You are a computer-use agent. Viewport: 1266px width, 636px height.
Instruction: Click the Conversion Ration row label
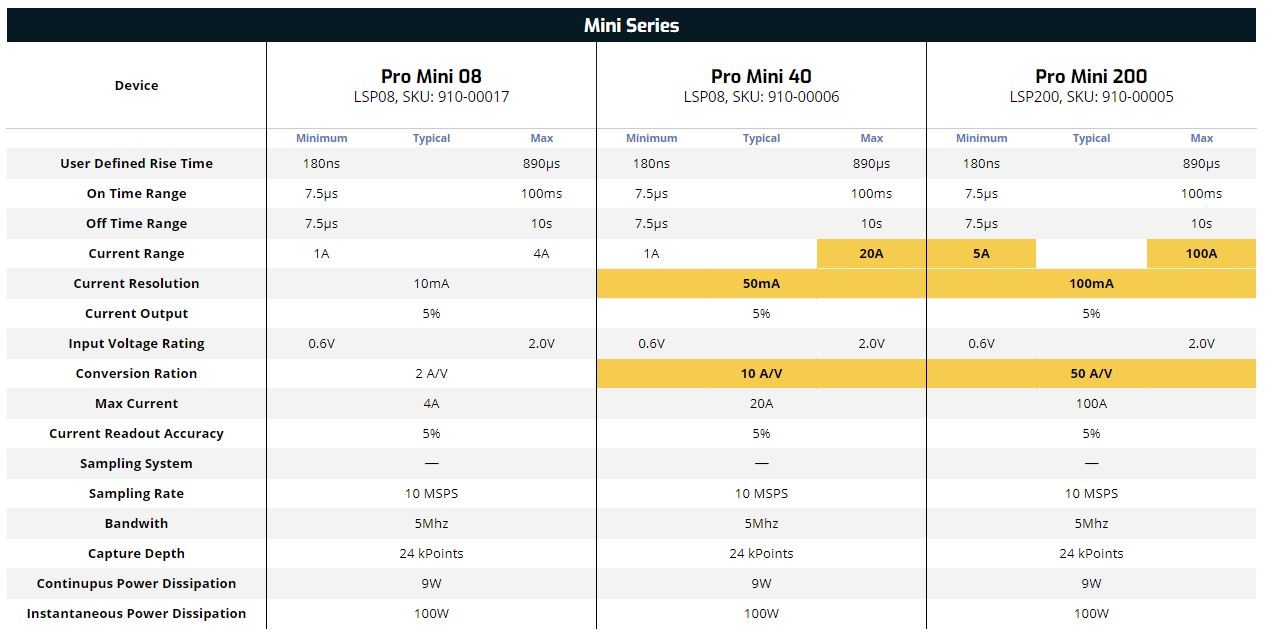136,373
